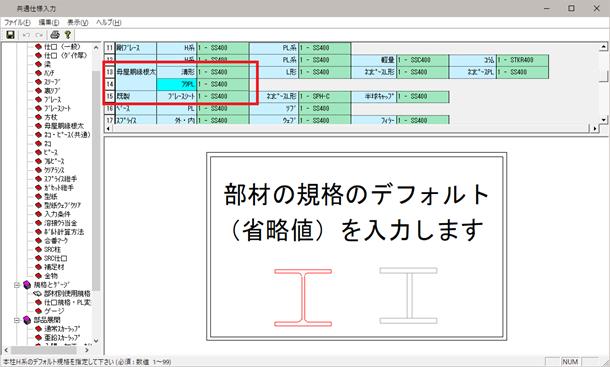
Task: Select the cyan highlighted cell in row 14
Action: tap(176, 84)
